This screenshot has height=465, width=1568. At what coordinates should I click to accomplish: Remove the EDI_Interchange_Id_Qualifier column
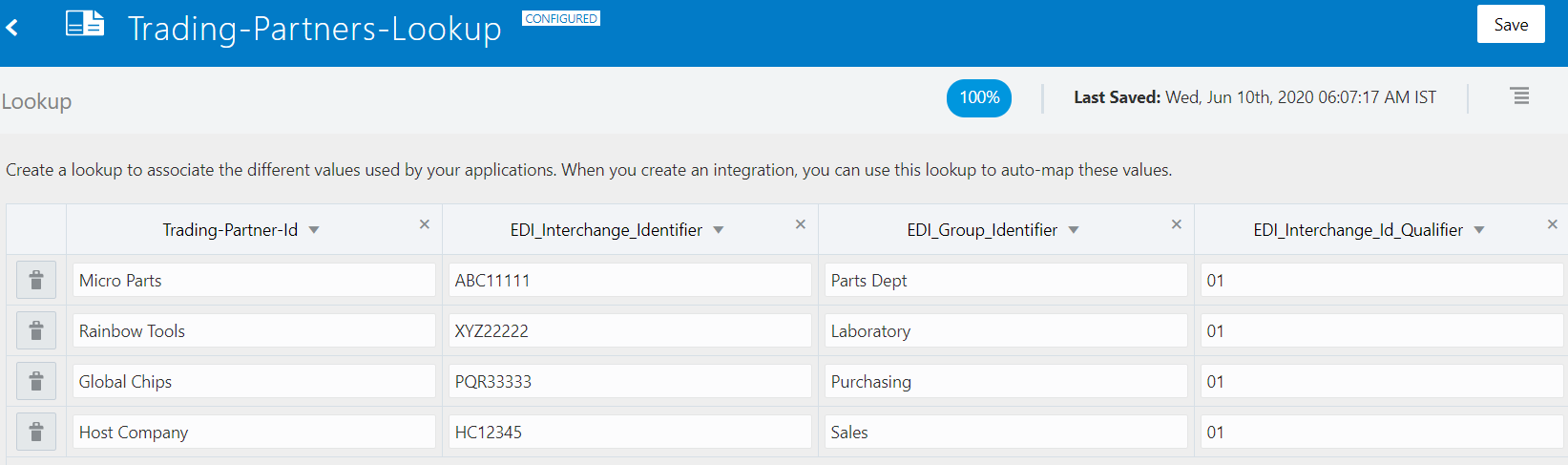point(1553,224)
